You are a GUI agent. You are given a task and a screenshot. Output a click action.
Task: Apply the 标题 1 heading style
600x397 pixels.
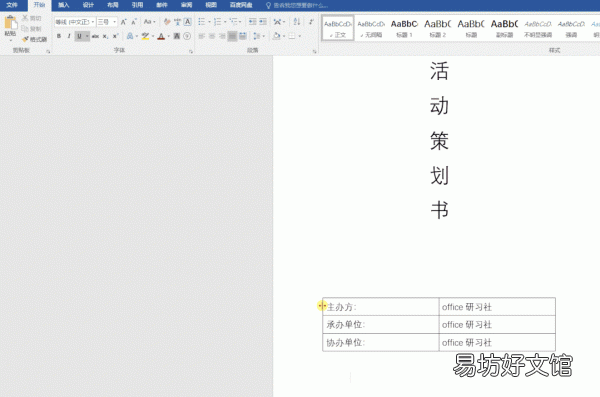click(x=404, y=28)
